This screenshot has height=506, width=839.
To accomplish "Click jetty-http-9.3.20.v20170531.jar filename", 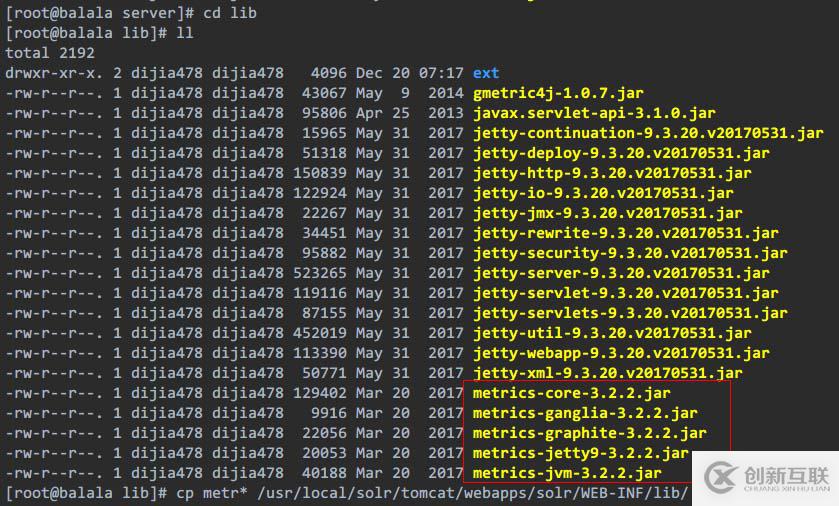I will (x=612, y=173).
